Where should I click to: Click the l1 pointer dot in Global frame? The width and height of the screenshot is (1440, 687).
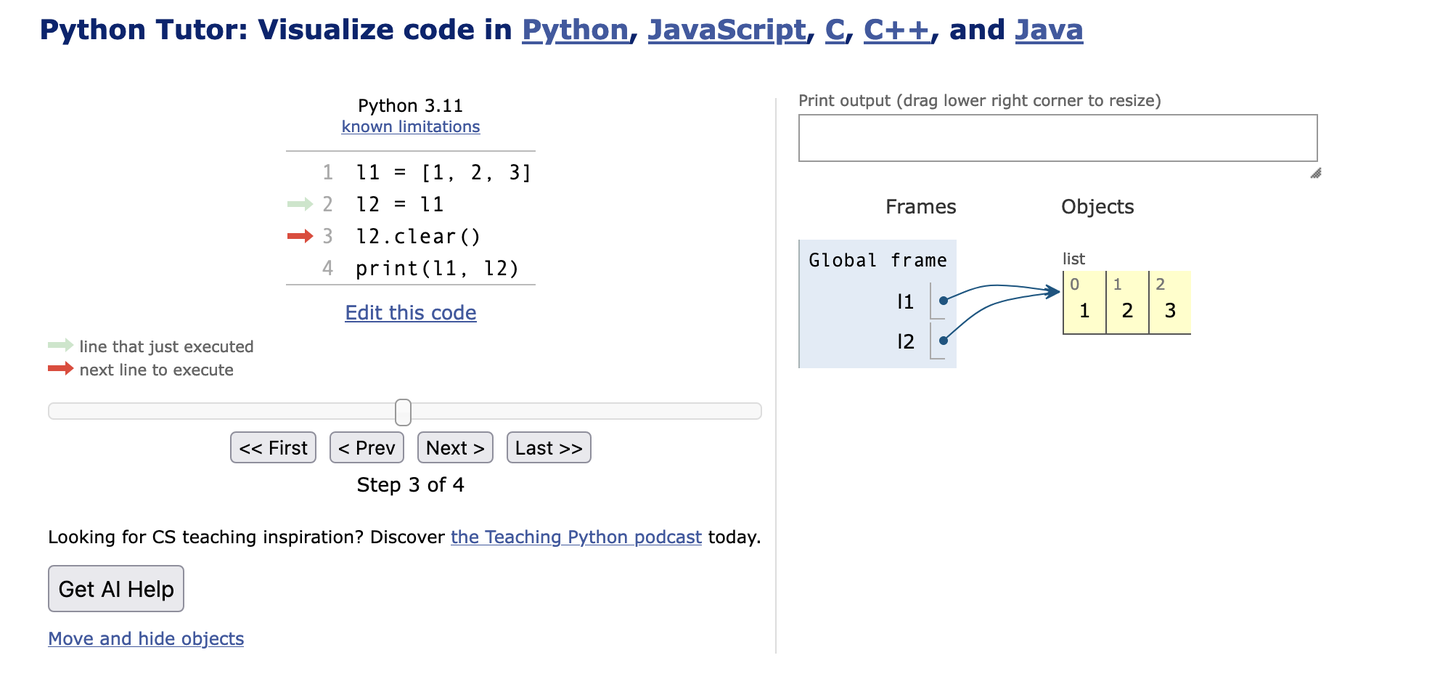944,300
